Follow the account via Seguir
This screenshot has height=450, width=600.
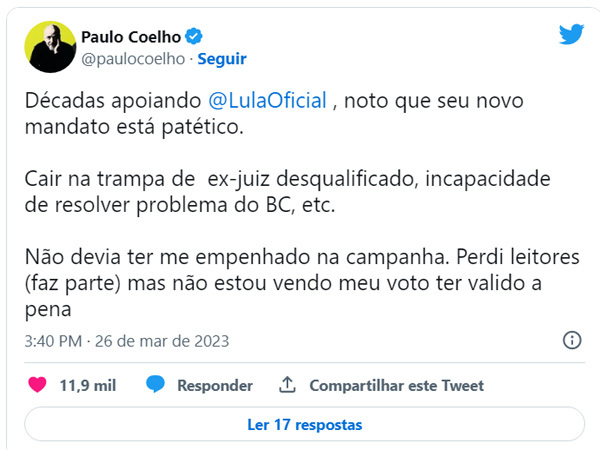click(x=222, y=59)
